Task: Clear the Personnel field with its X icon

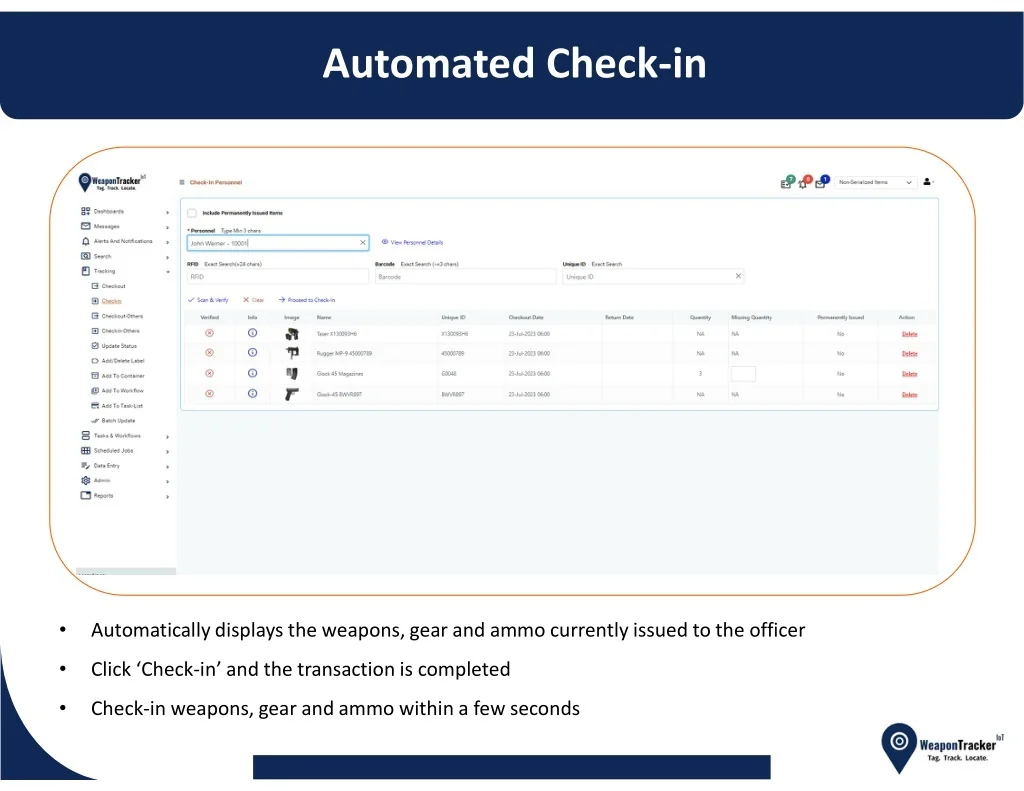Action: pyautogui.click(x=363, y=243)
